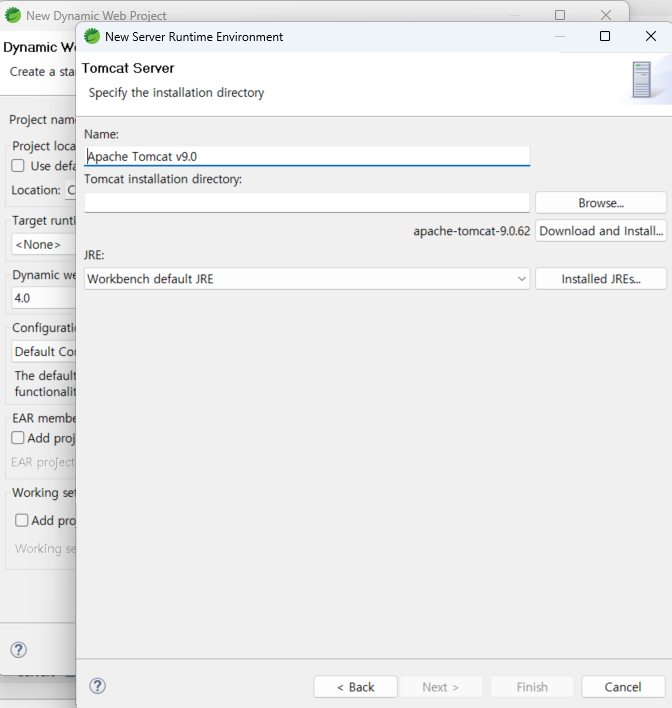Close the New Server Runtime Environment dialog

pos(651,36)
